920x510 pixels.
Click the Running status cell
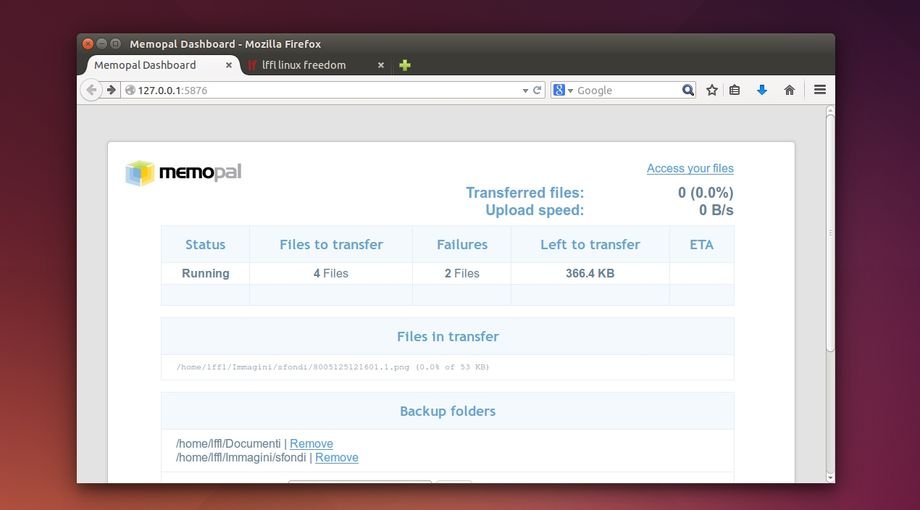click(205, 273)
